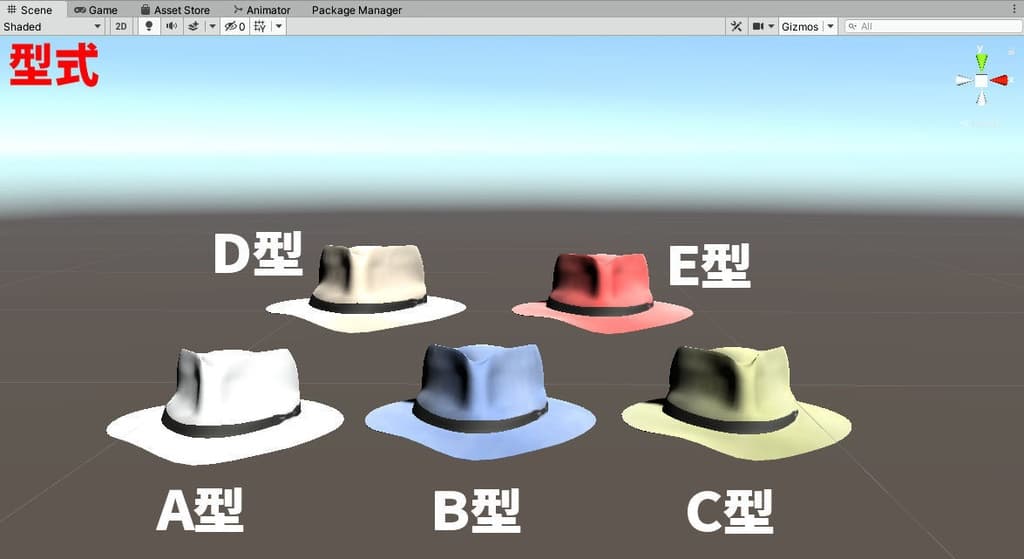Viewport: 1024px width, 559px height.
Task: Expand the Gizmos dropdown arrow
Action: [x=830, y=26]
